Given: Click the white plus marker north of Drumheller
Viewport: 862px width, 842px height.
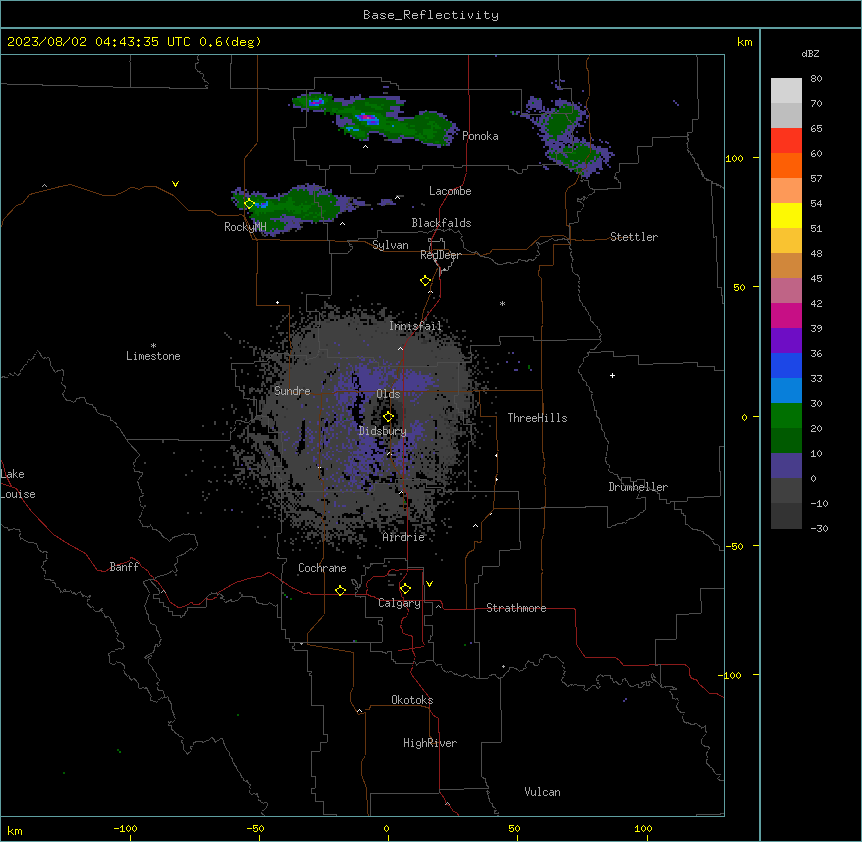Looking at the screenshot, I should click(x=612, y=375).
